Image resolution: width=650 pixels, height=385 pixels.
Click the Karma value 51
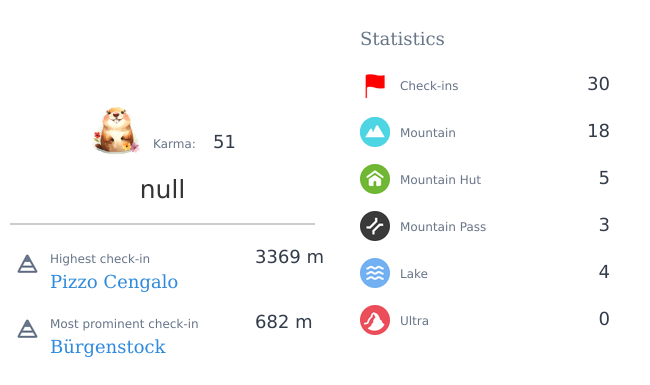pyautogui.click(x=224, y=142)
